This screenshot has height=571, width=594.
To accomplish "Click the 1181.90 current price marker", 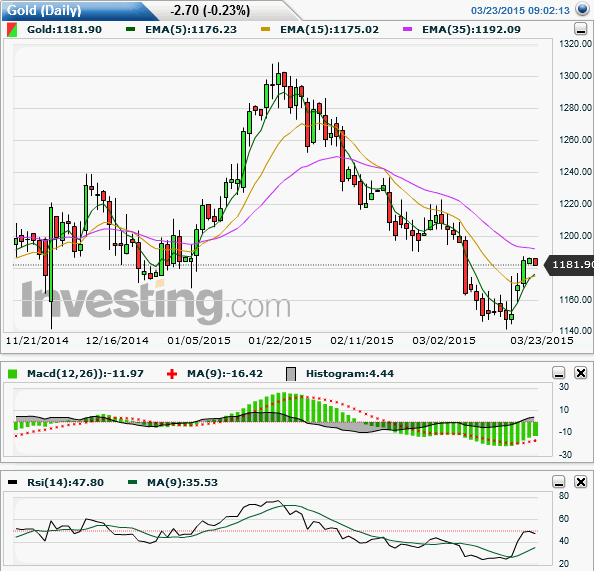I will click(571, 264).
